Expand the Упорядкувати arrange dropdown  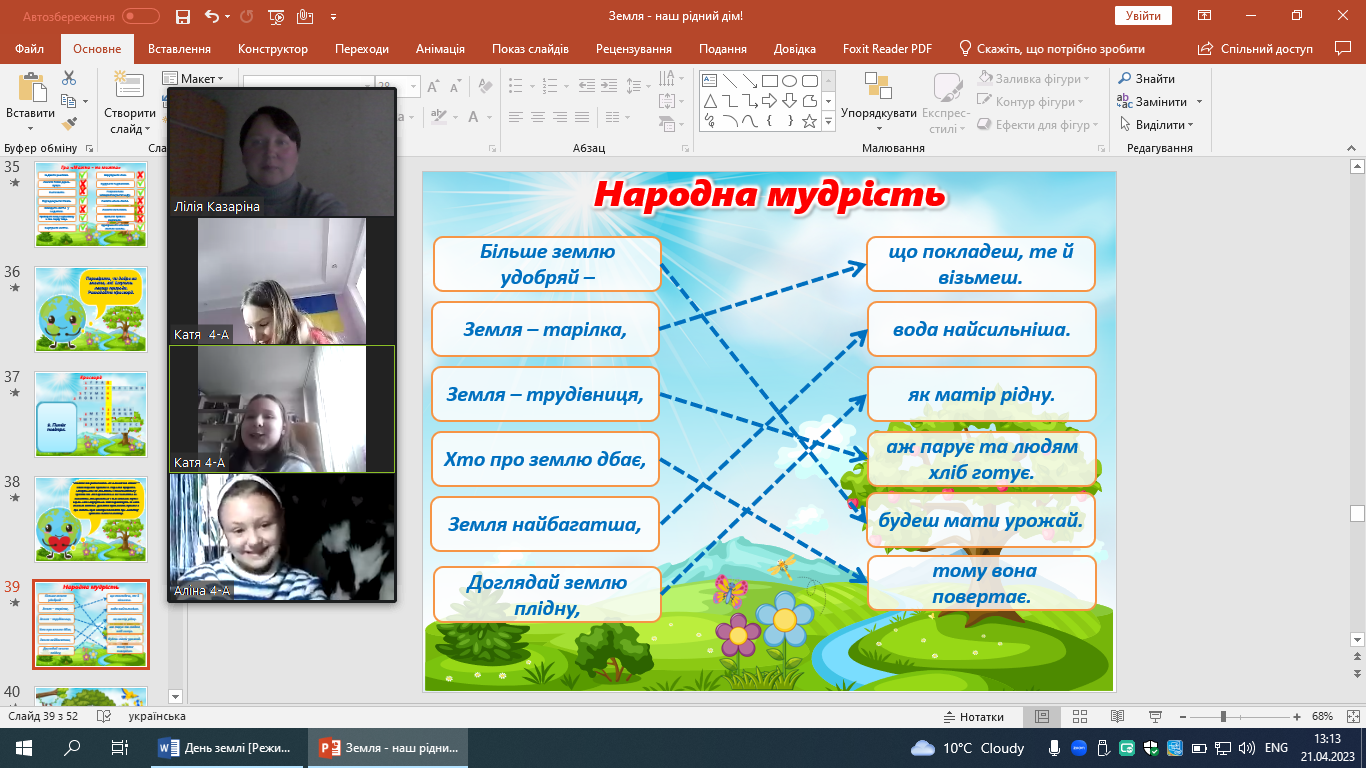pyautogui.click(x=878, y=114)
